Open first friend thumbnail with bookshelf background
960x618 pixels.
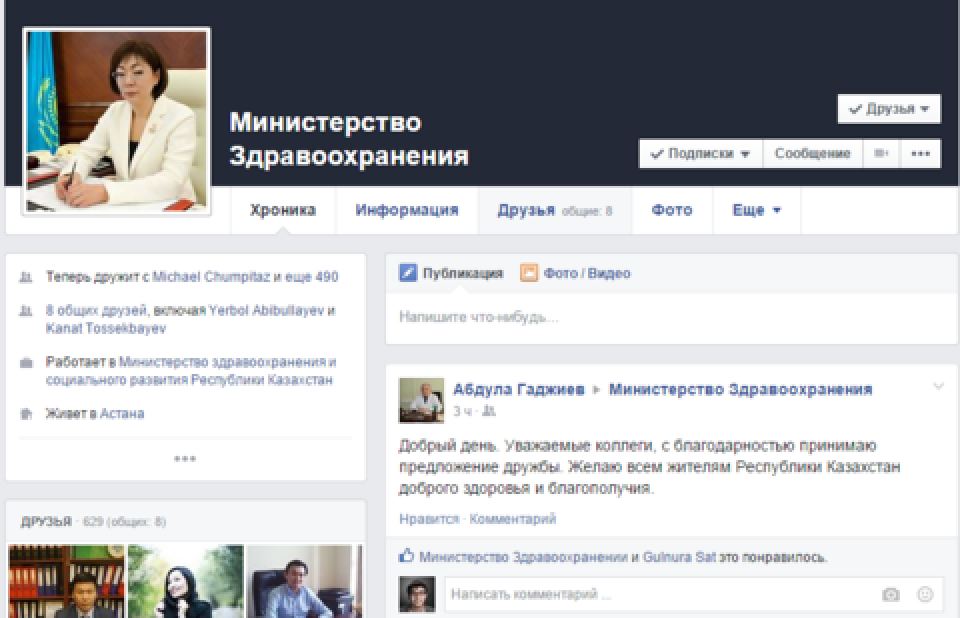coord(66,581)
